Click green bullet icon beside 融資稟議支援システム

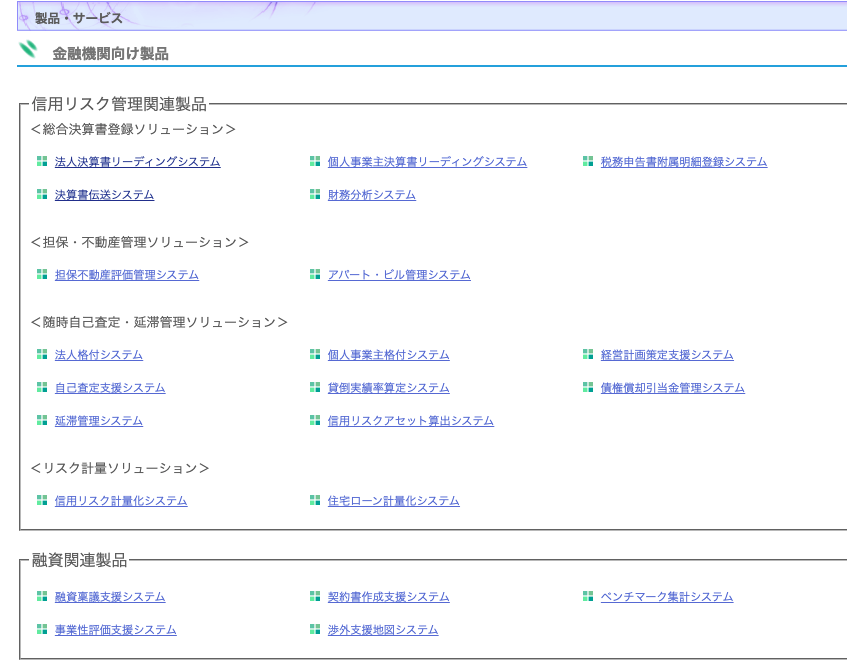(x=42, y=596)
